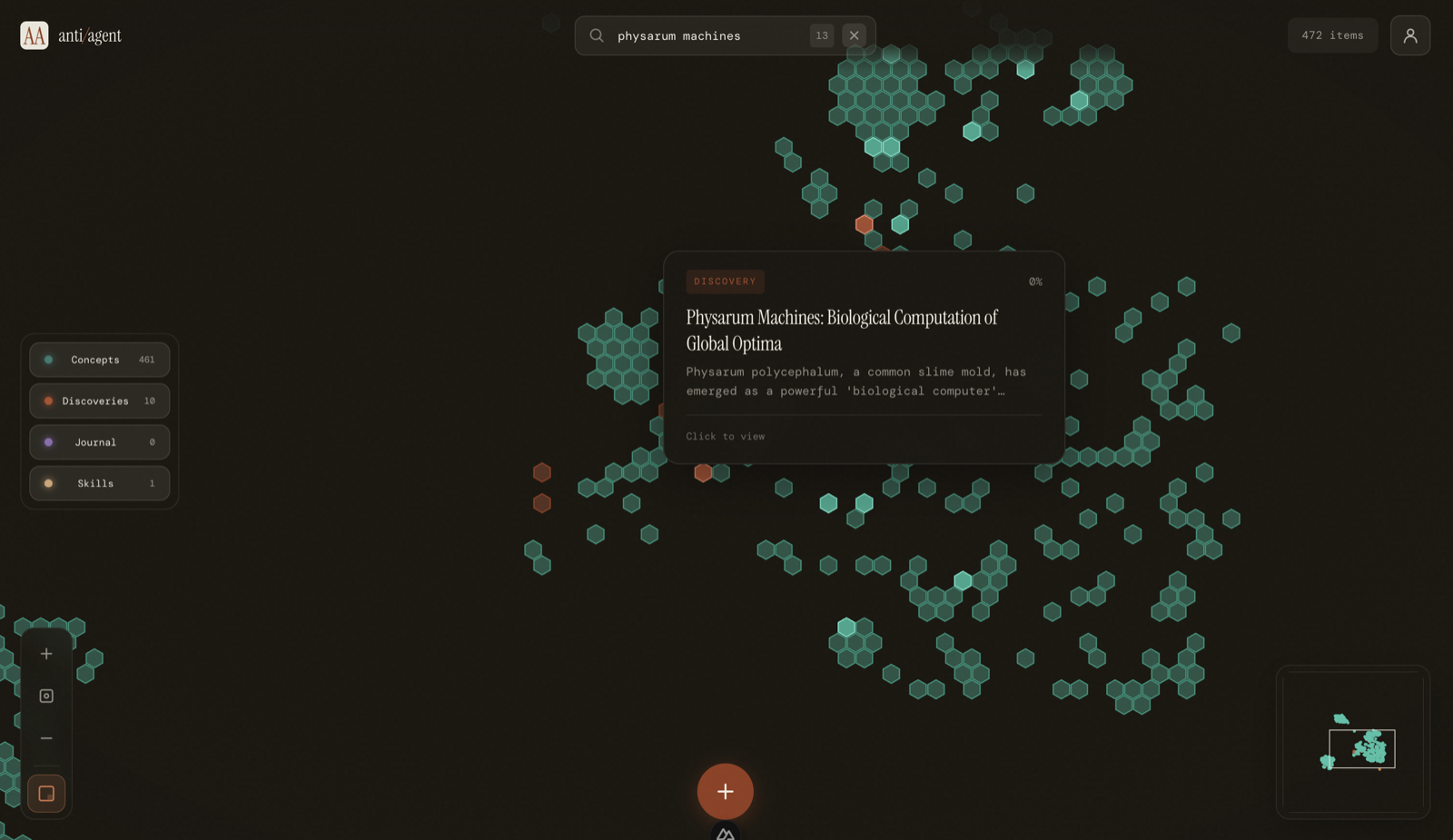The width and height of the screenshot is (1453, 840).
Task: Clear the search query with the X
Action: coord(854,35)
